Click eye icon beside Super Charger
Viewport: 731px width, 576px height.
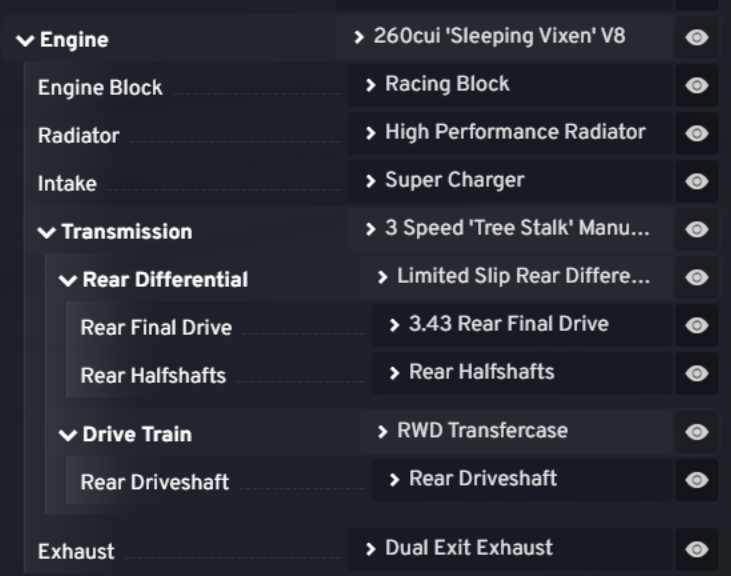pyautogui.click(x=697, y=181)
